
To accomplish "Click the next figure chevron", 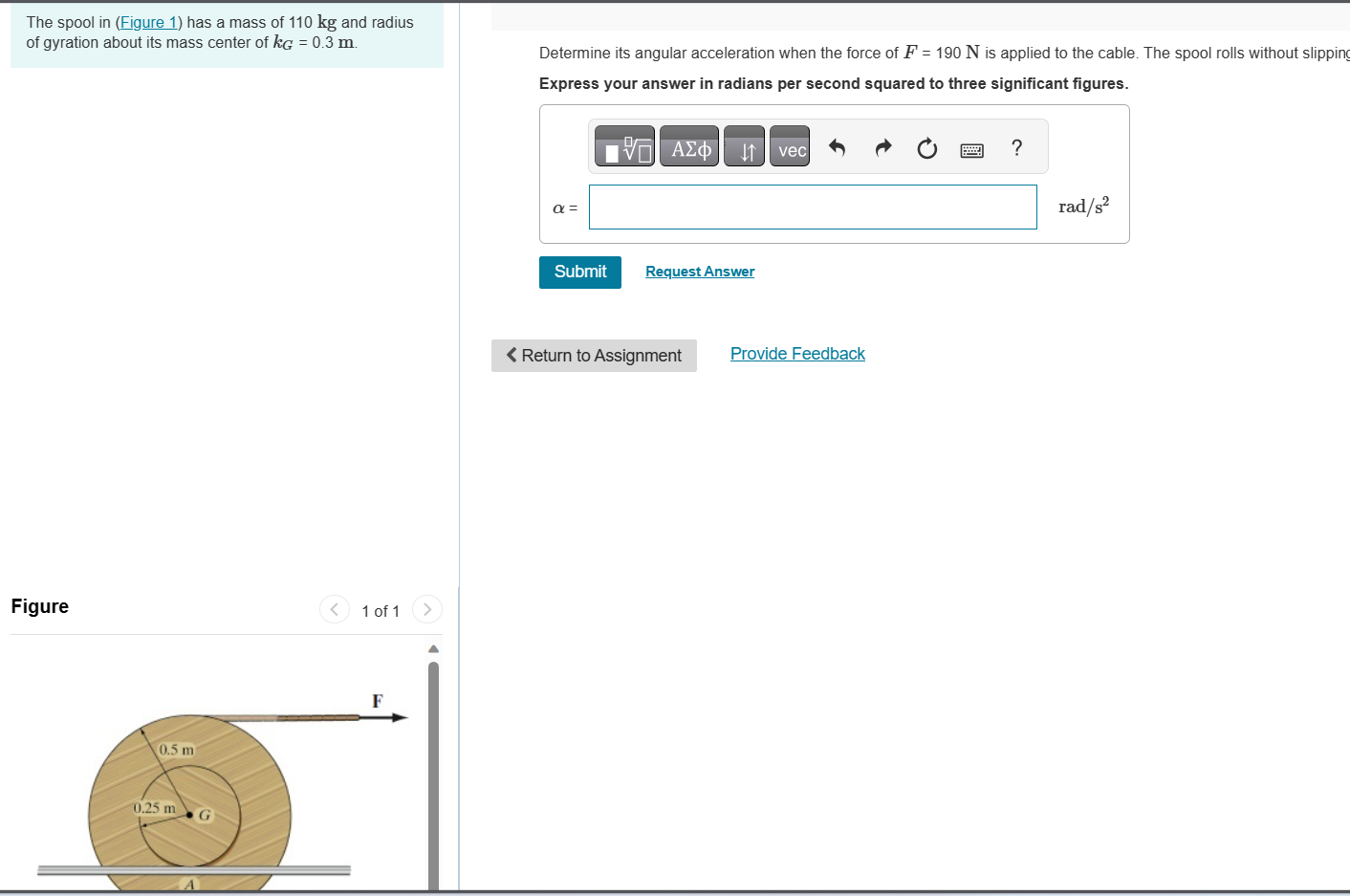I will (426, 609).
